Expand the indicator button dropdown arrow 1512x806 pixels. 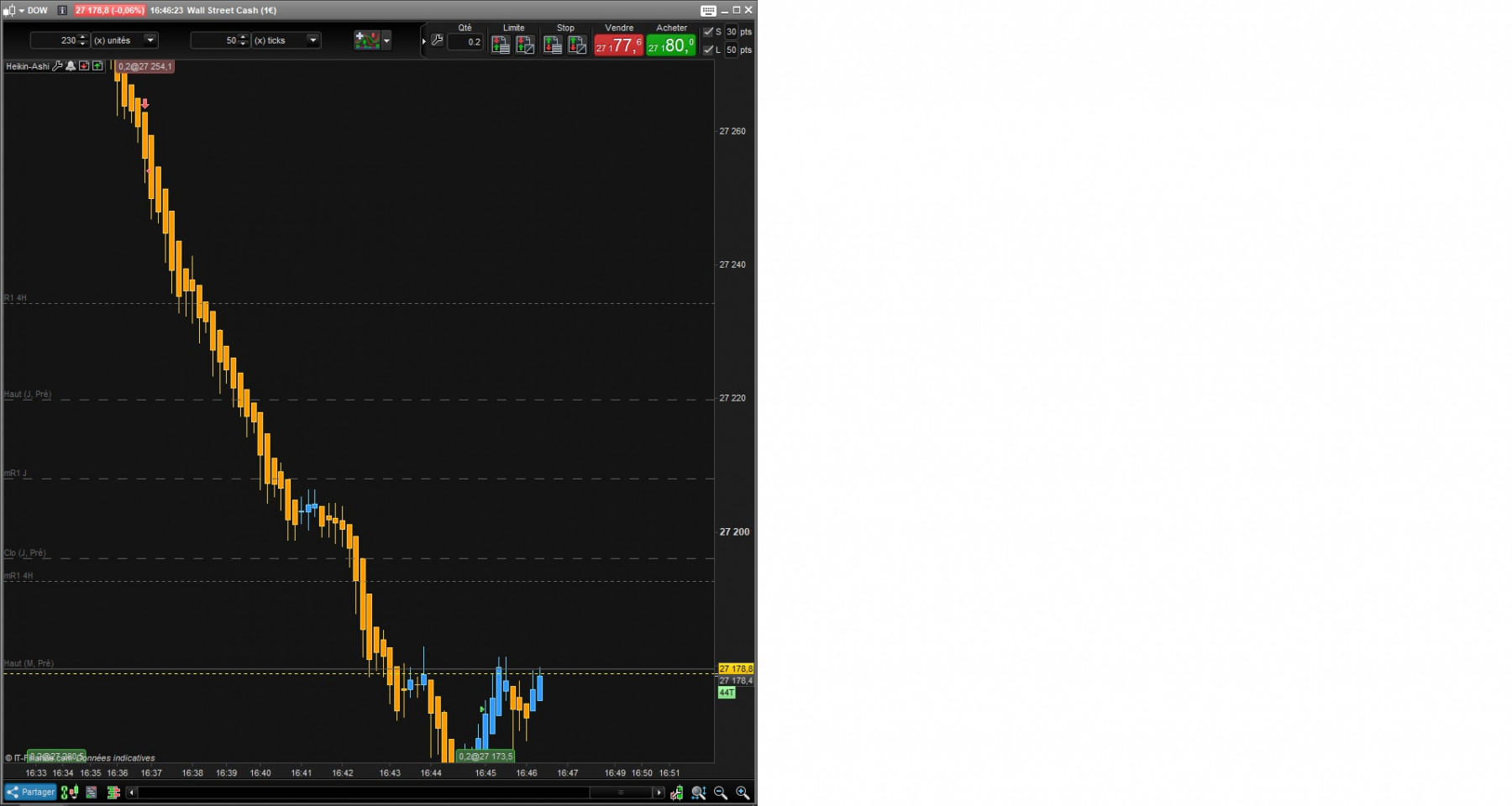coord(386,40)
